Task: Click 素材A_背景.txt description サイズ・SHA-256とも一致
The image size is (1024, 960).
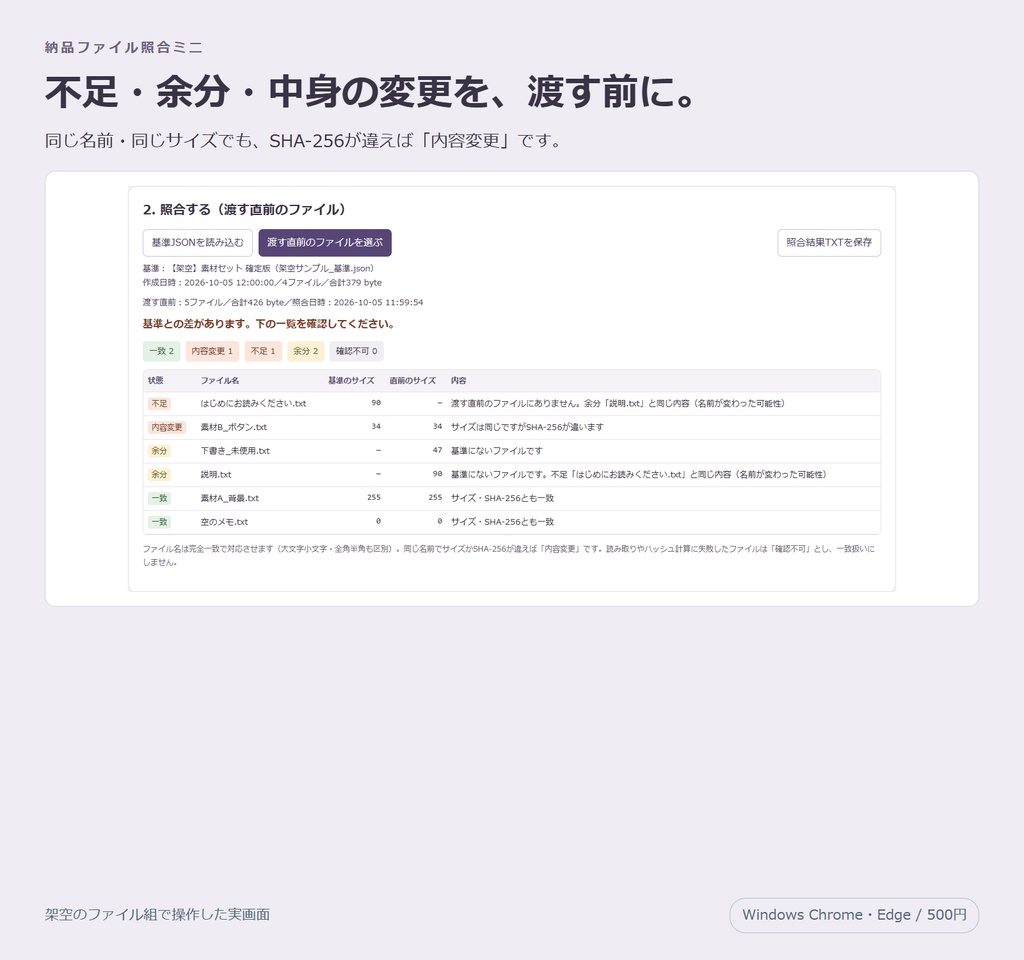Action: click(502, 498)
